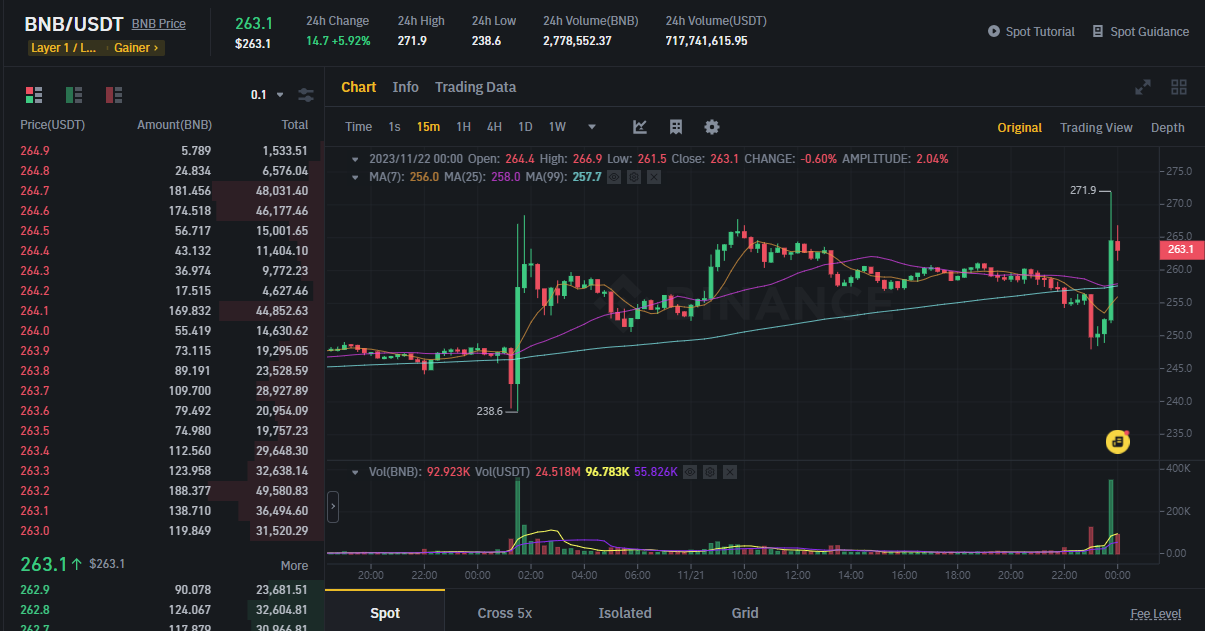Select the 1H interval

coord(463,127)
